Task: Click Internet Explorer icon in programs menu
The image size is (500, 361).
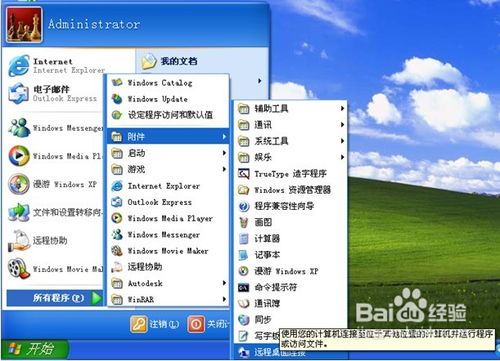Action: (117, 186)
